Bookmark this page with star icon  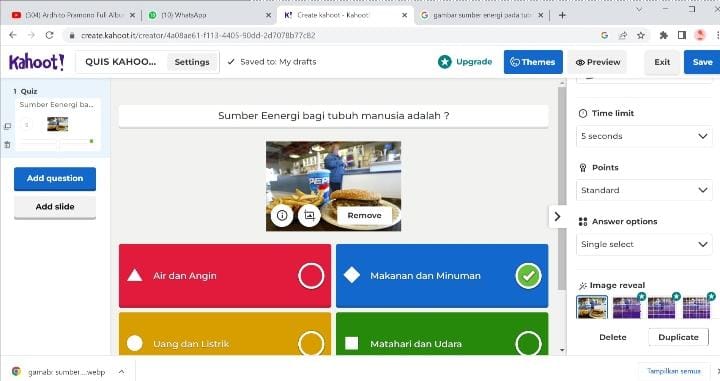[x=641, y=35]
